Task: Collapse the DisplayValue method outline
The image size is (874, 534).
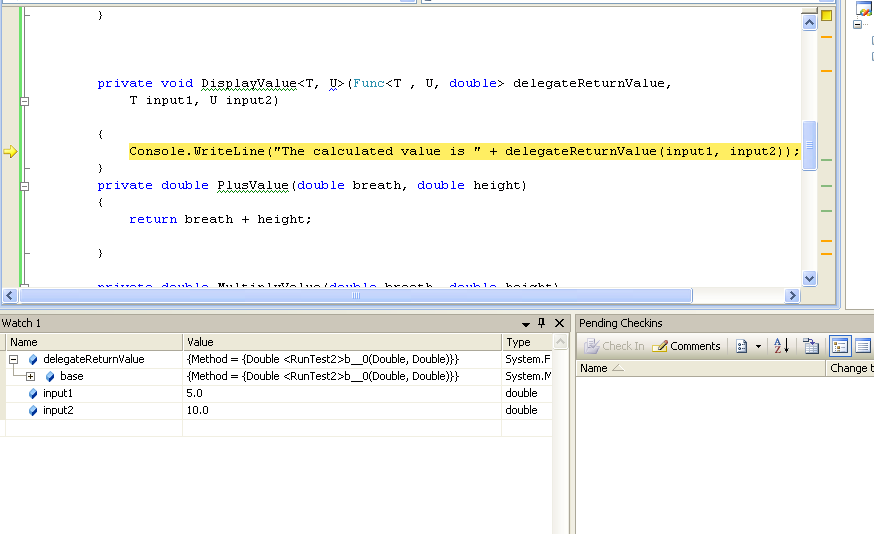Action: pos(25,101)
